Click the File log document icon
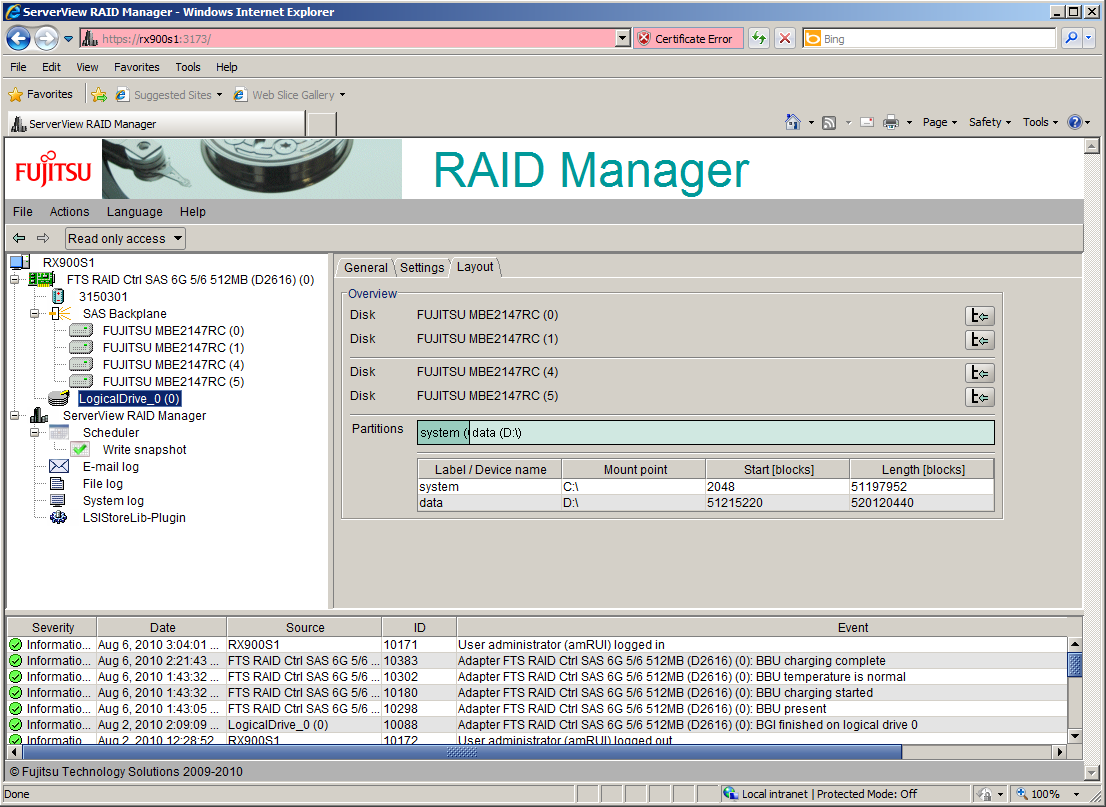The width and height of the screenshot is (1106, 807). point(58,483)
